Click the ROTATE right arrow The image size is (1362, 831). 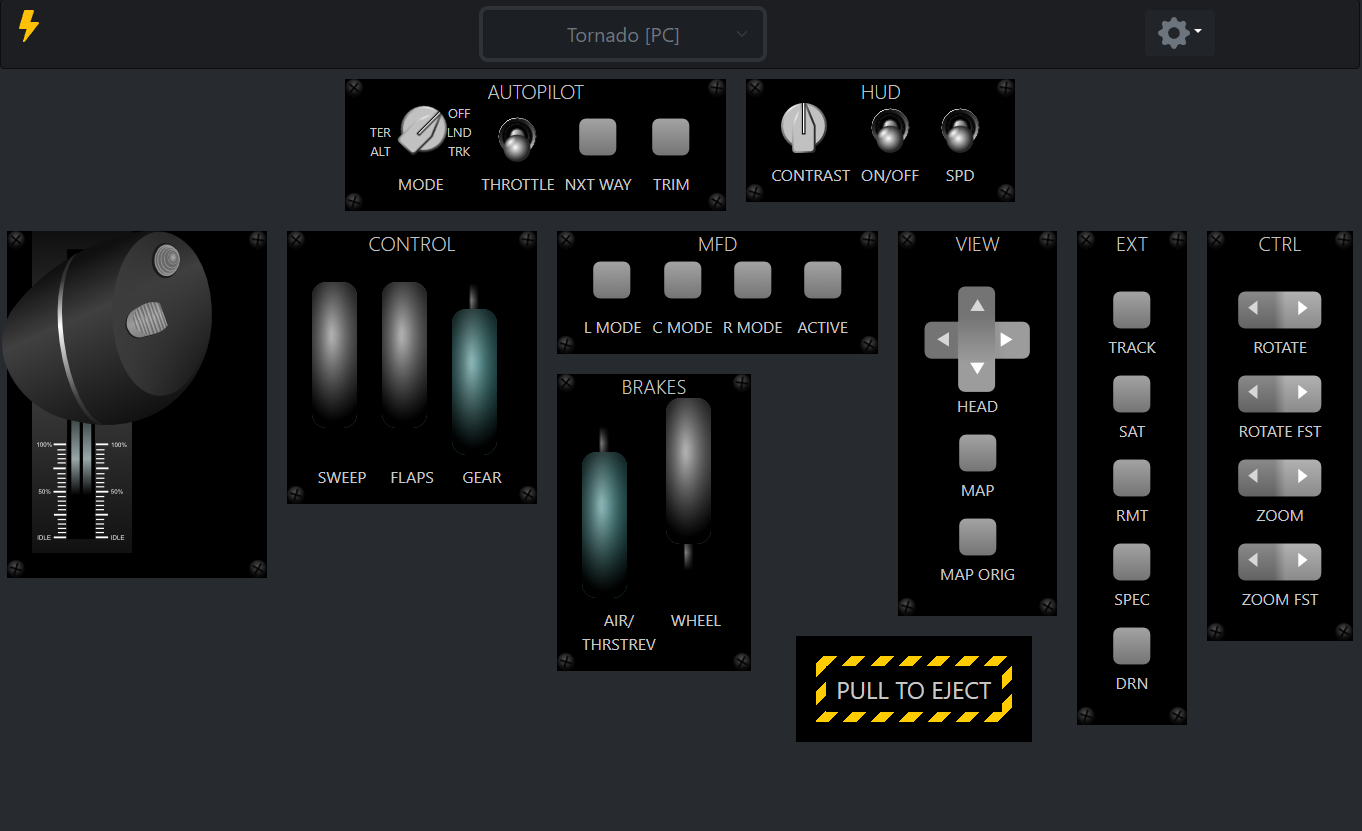click(x=1302, y=310)
